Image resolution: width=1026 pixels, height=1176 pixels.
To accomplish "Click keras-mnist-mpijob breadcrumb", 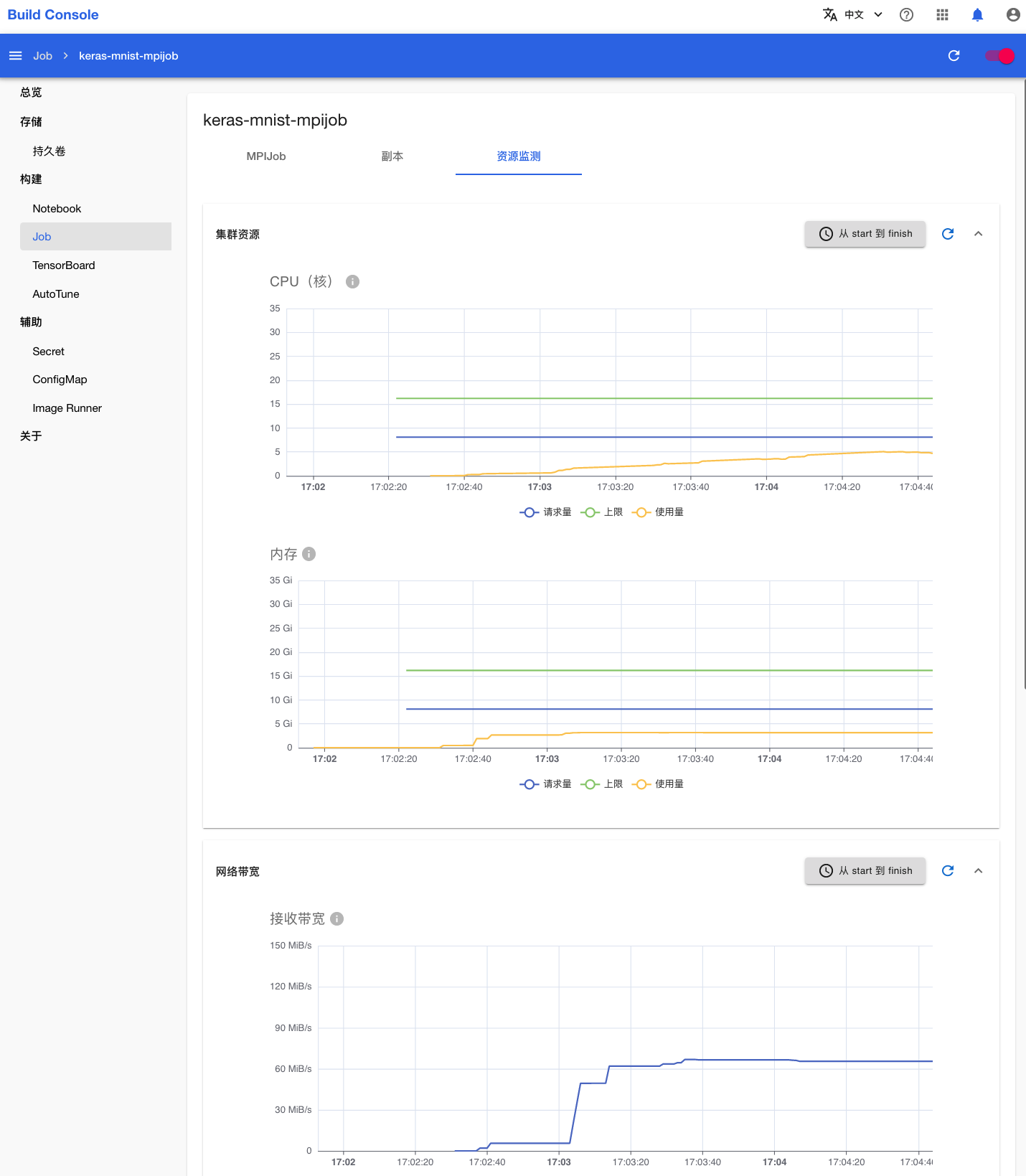I will click(128, 56).
